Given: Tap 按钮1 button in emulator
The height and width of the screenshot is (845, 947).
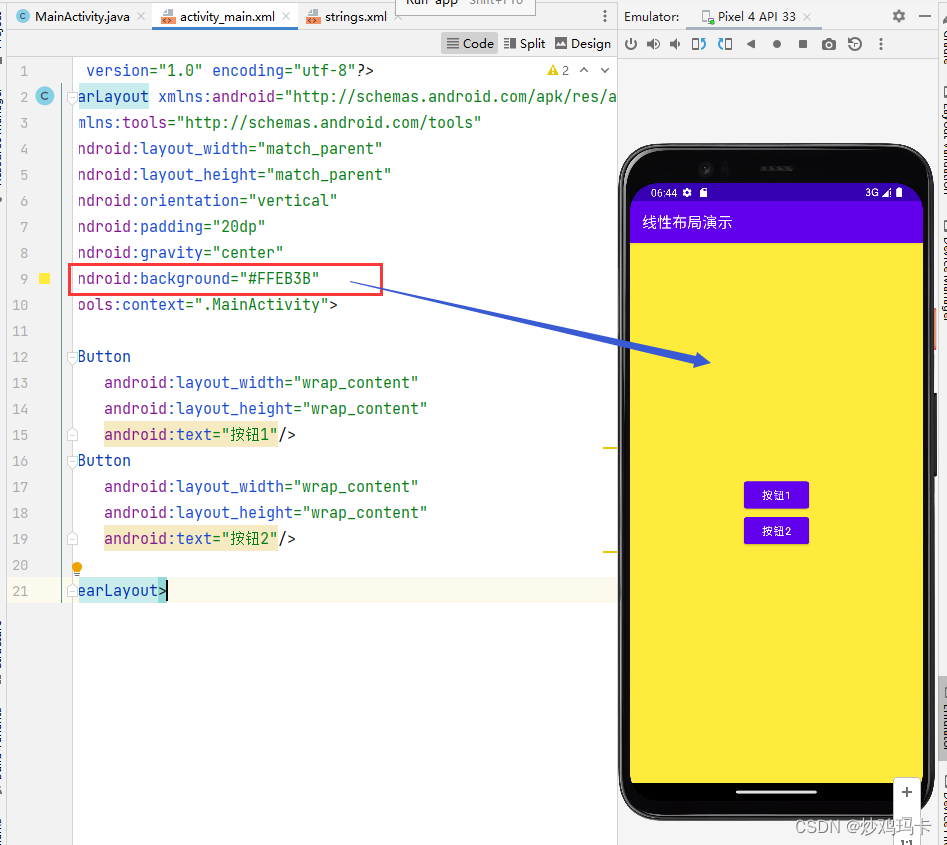Looking at the screenshot, I should (776, 495).
